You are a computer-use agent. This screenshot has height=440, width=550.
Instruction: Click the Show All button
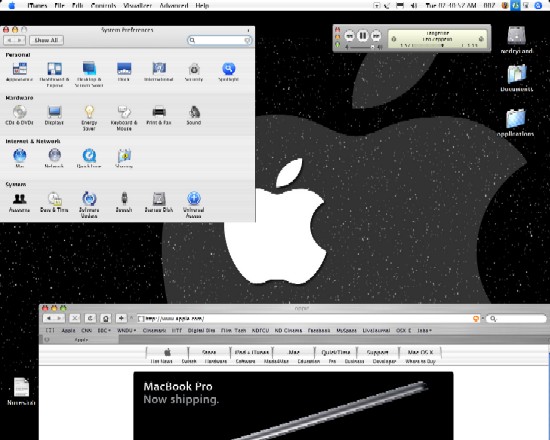pyautogui.click(x=46, y=40)
